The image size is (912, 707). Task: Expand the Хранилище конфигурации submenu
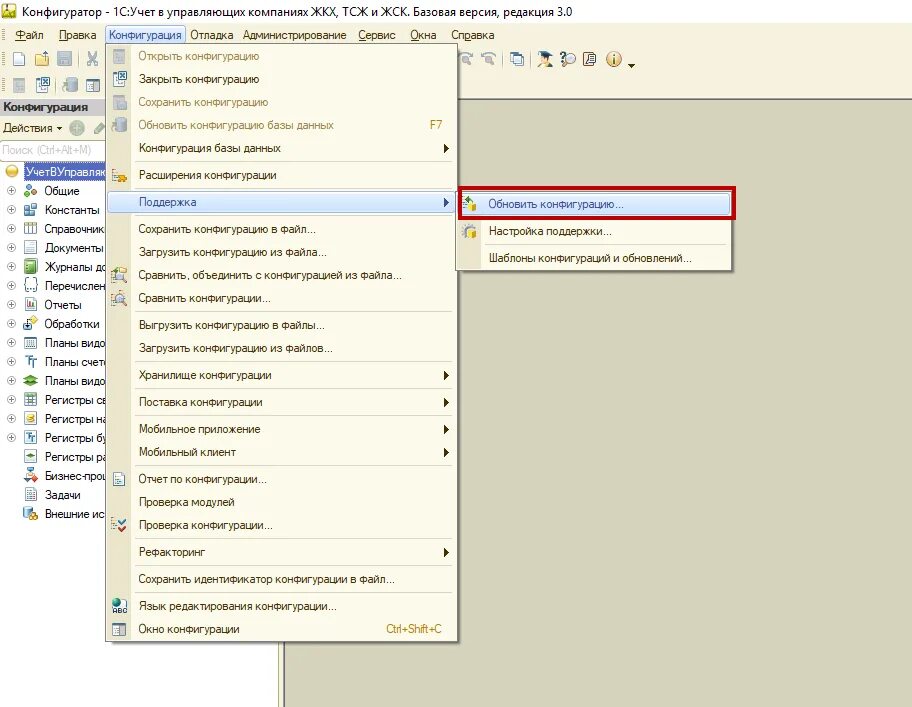(x=281, y=375)
